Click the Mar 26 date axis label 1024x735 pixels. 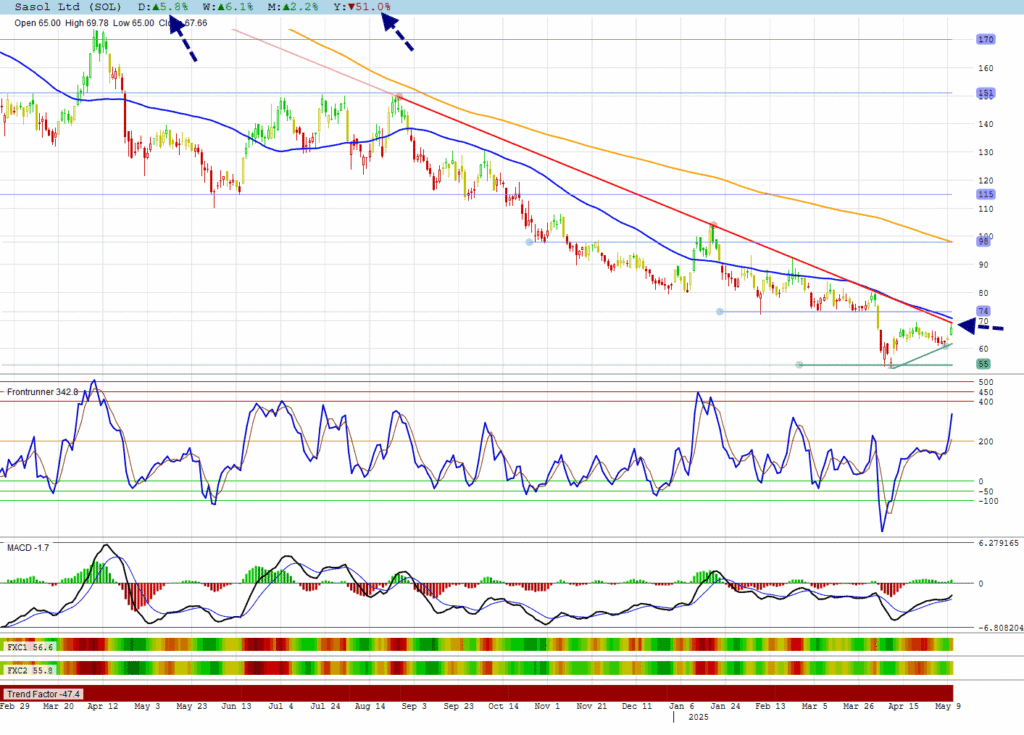858,706
